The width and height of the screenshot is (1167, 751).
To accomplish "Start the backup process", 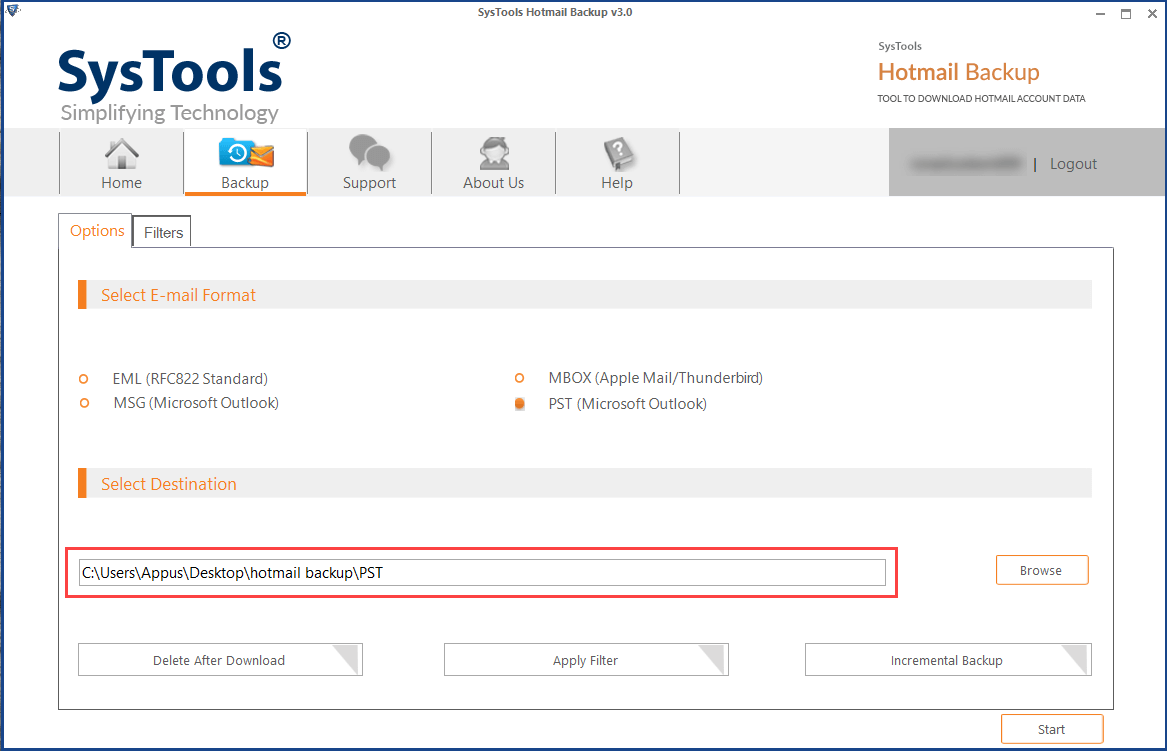I will click(x=1052, y=729).
